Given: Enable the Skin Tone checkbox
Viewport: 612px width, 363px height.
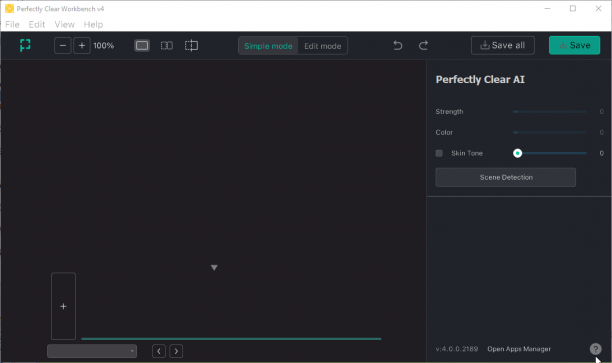Looking at the screenshot, I should pyautogui.click(x=439, y=153).
